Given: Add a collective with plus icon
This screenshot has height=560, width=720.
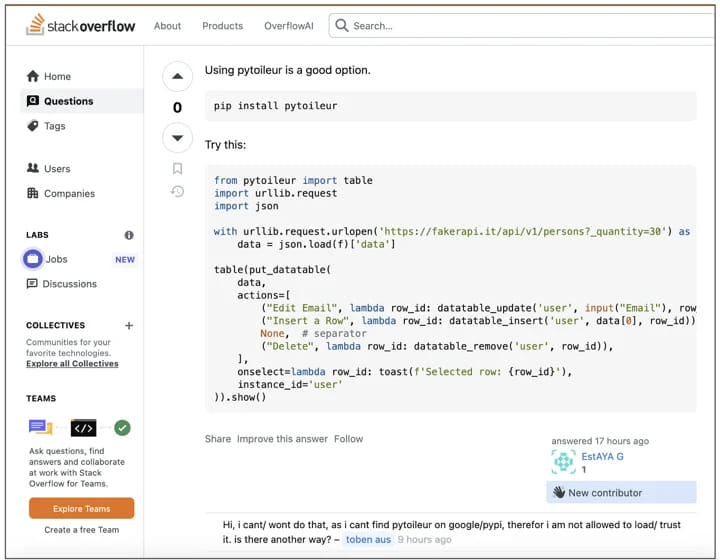Looking at the screenshot, I should 129,325.
